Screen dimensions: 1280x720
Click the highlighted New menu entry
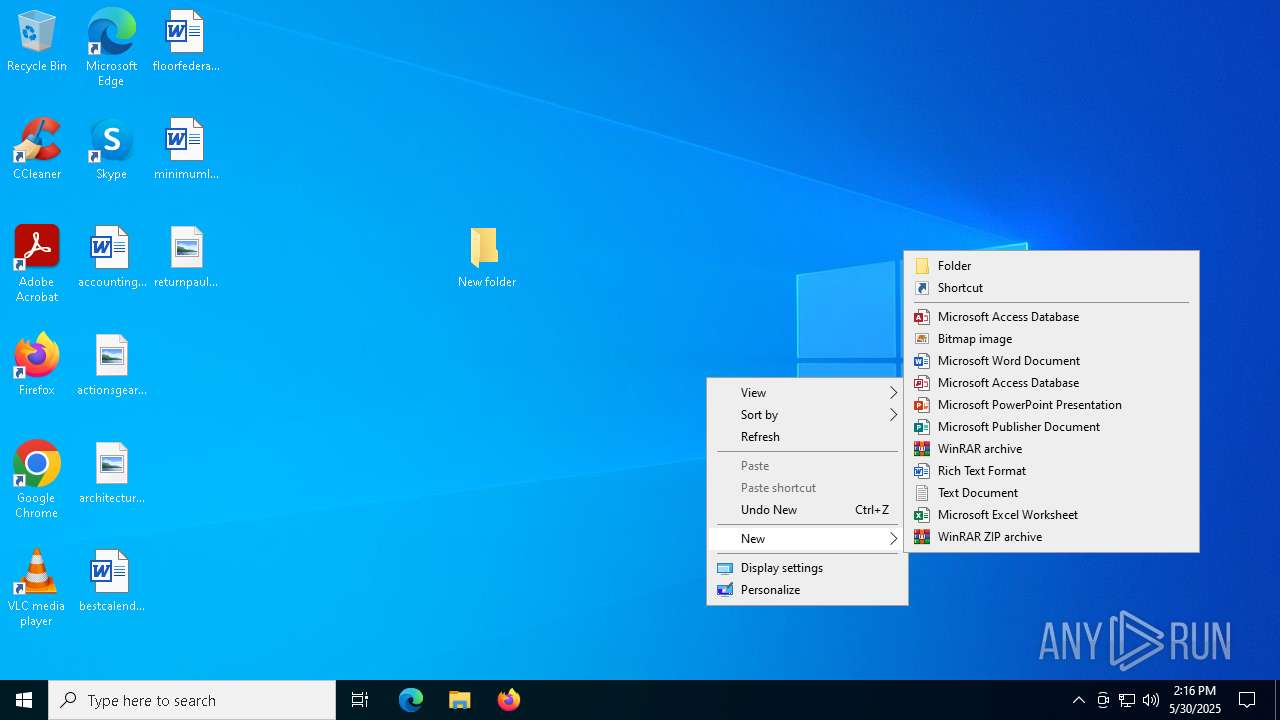pyautogui.click(x=808, y=539)
